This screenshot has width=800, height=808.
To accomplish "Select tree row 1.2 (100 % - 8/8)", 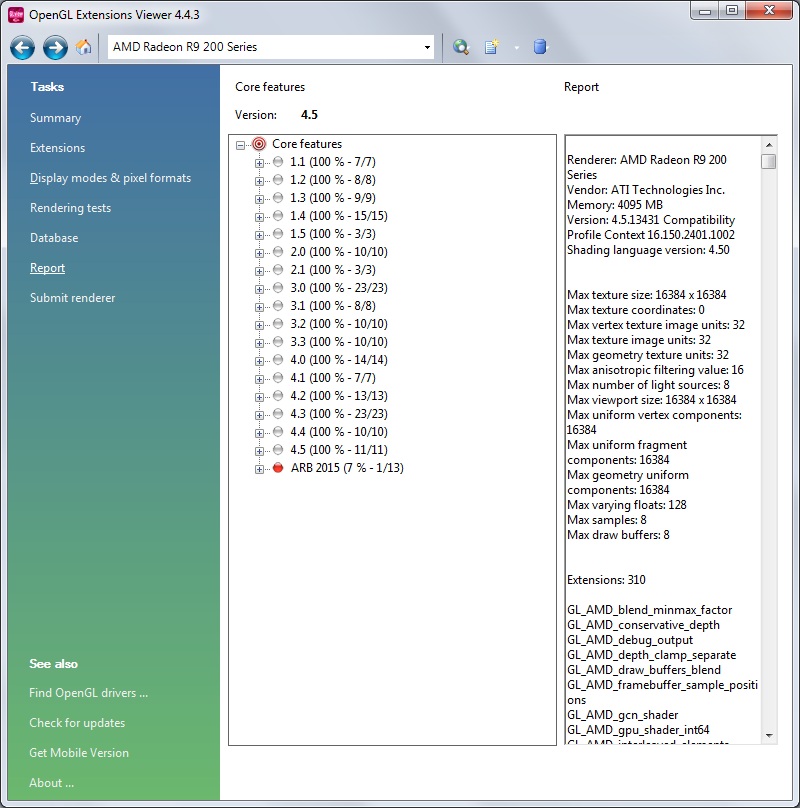I will tap(332, 180).
